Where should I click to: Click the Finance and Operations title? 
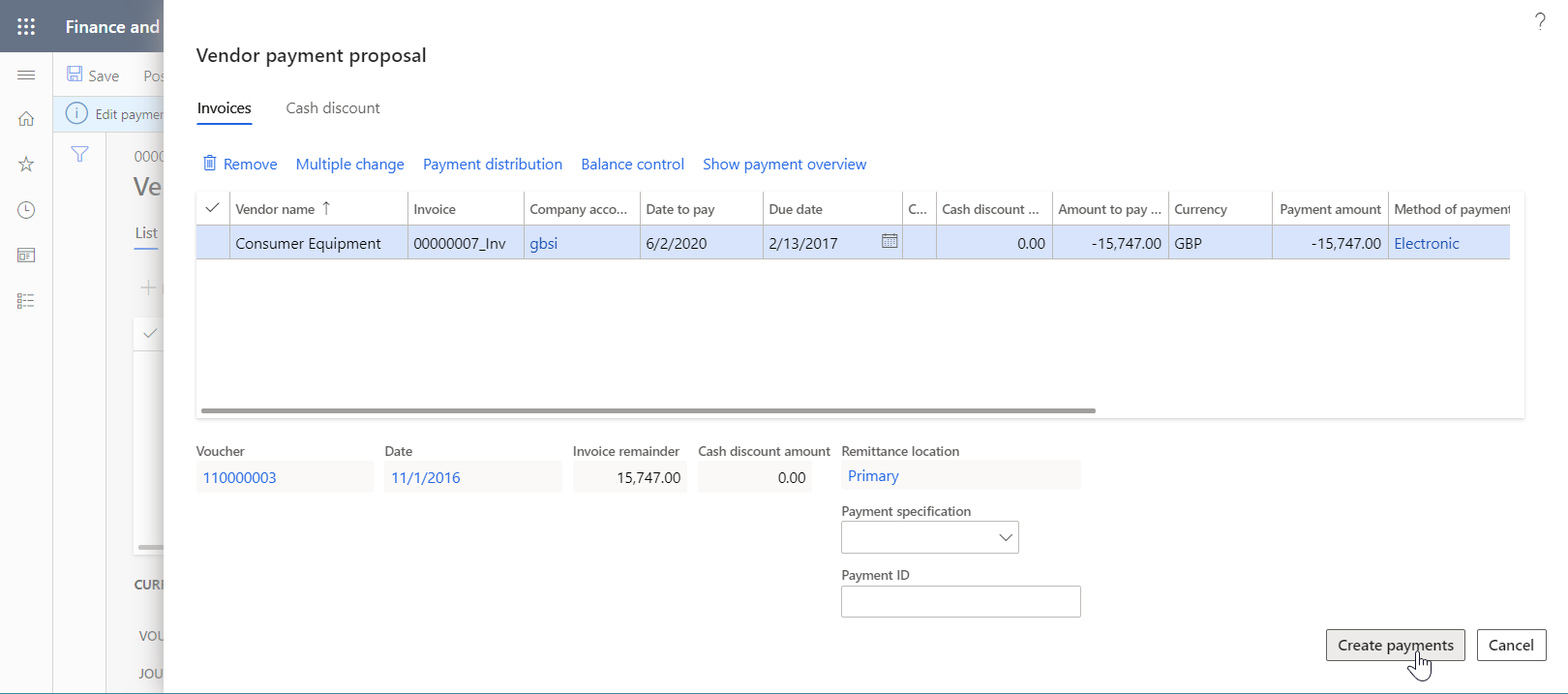coord(112,27)
